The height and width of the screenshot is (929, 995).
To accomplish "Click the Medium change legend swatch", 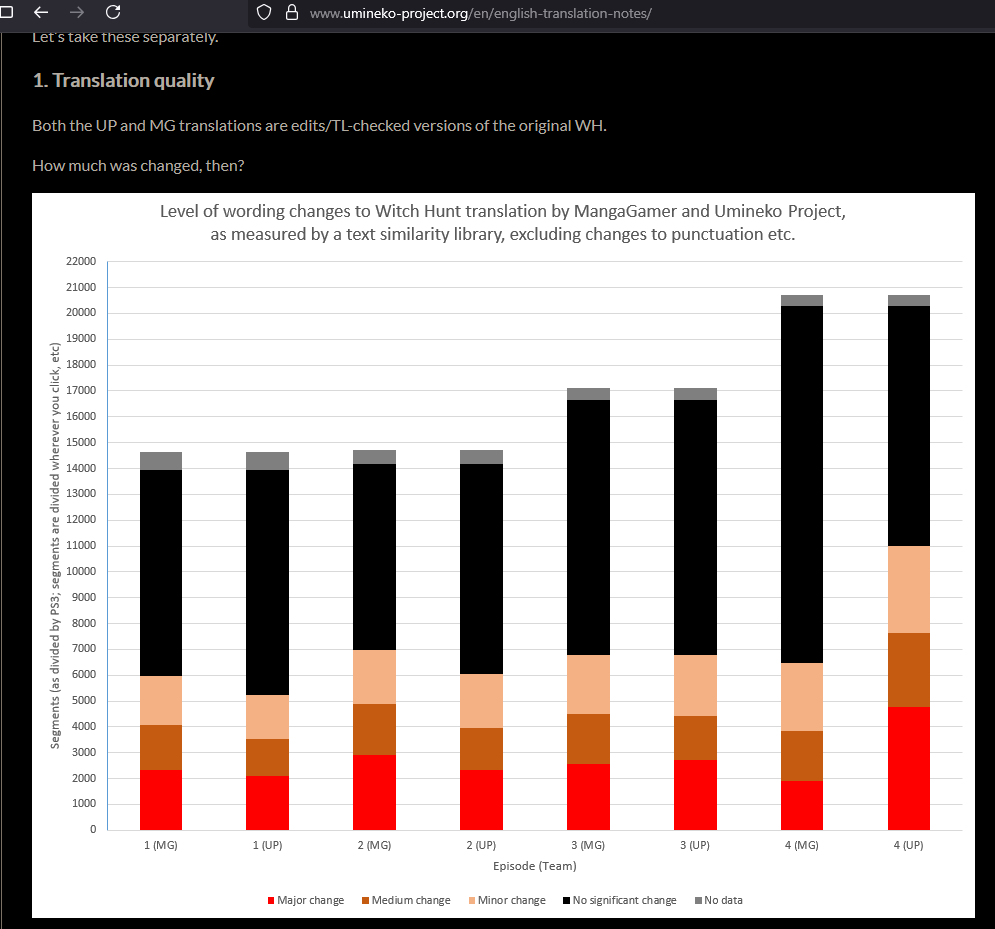I will click(x=366, y=900).
